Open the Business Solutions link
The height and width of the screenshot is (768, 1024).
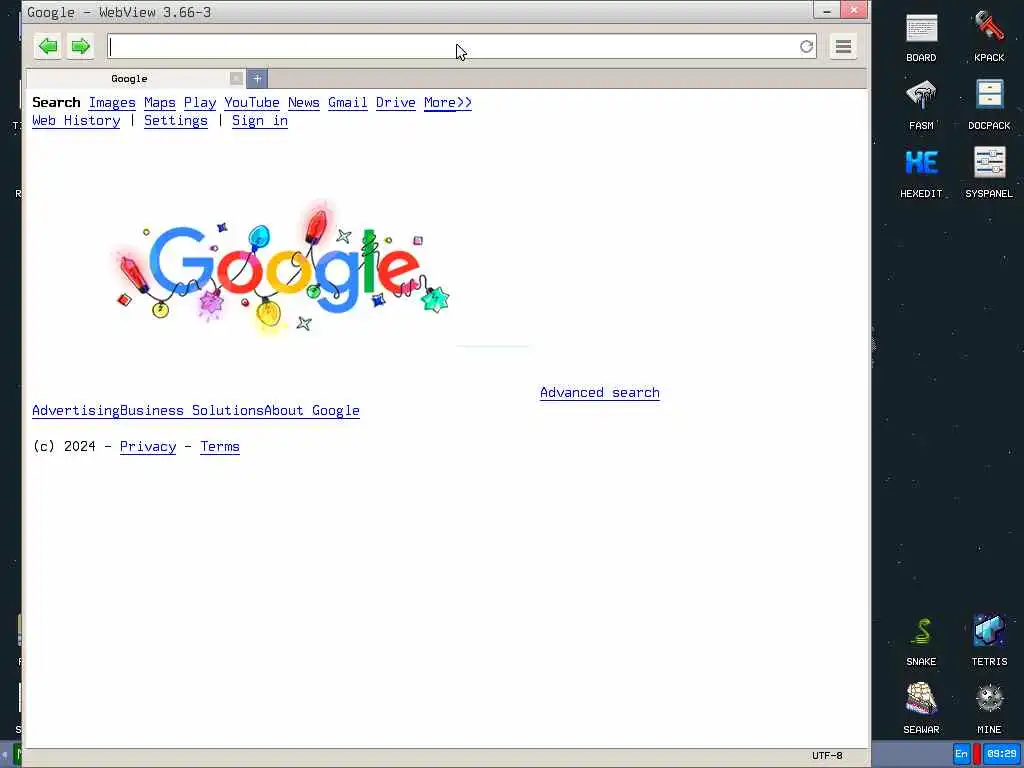[192, 411]
